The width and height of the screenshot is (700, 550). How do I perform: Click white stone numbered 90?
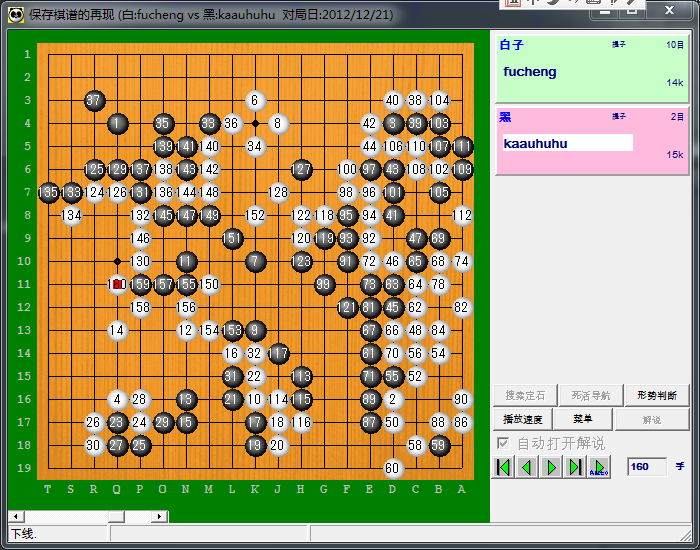tap(462, 399)
